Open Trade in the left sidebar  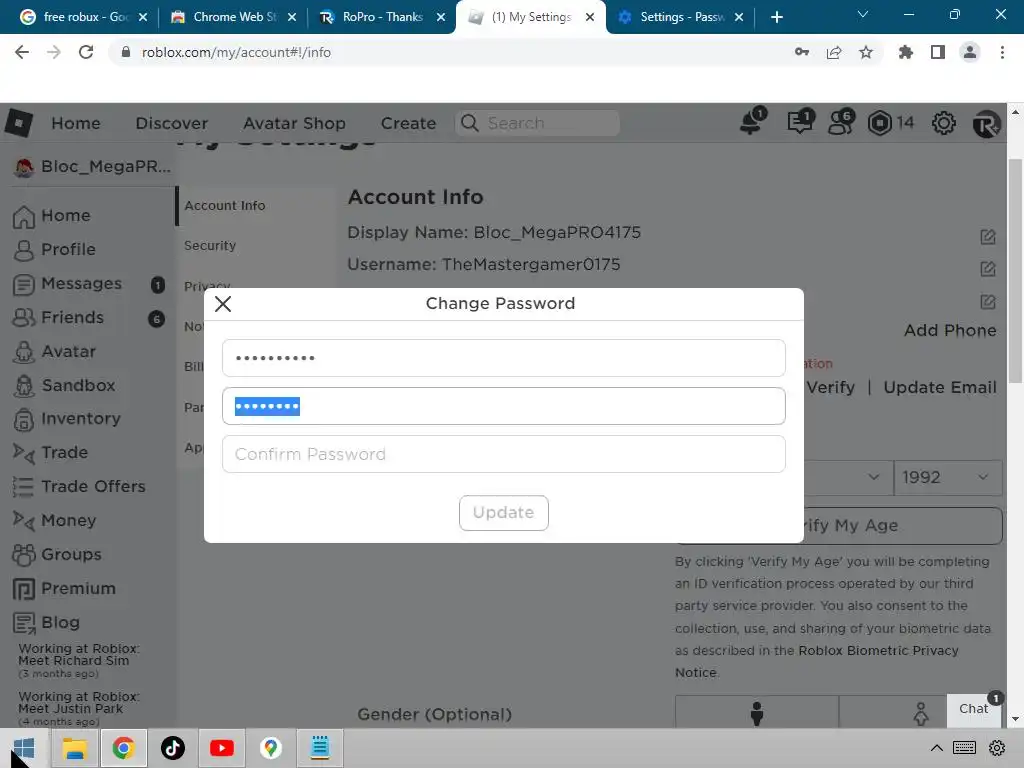pyautogui.click(x=50, y=453)
